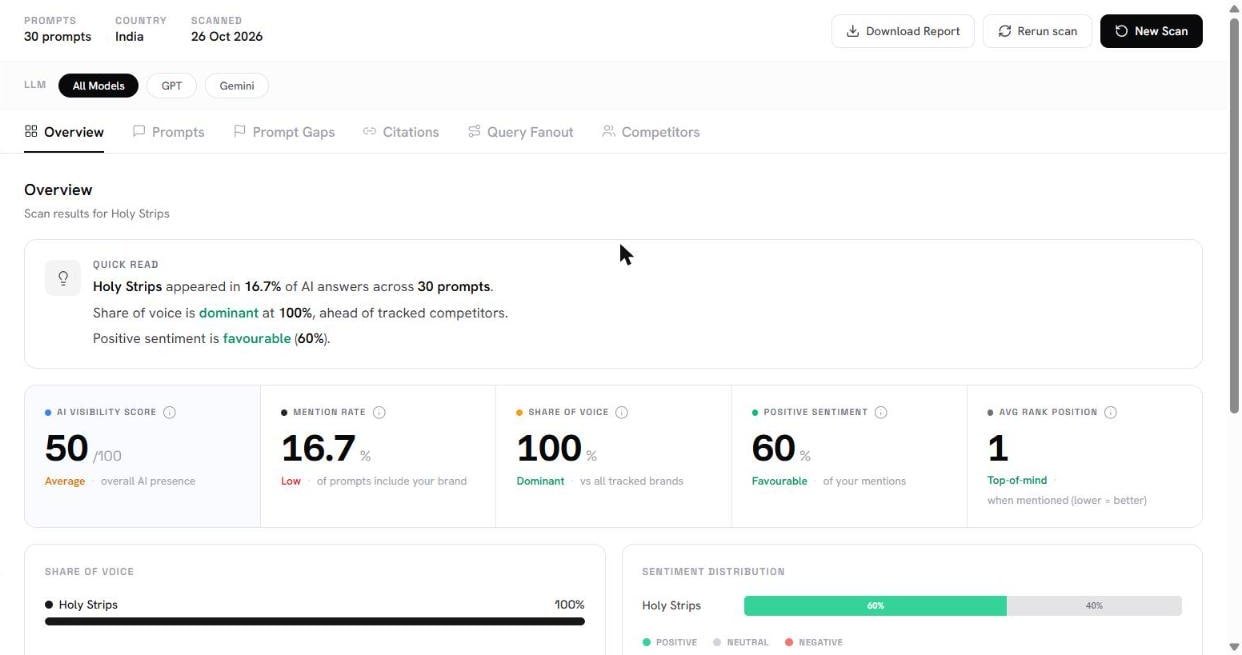The image size is (1242, 655).
Task: Click the Prompts chat bubble icon
Action: (139, 131)
